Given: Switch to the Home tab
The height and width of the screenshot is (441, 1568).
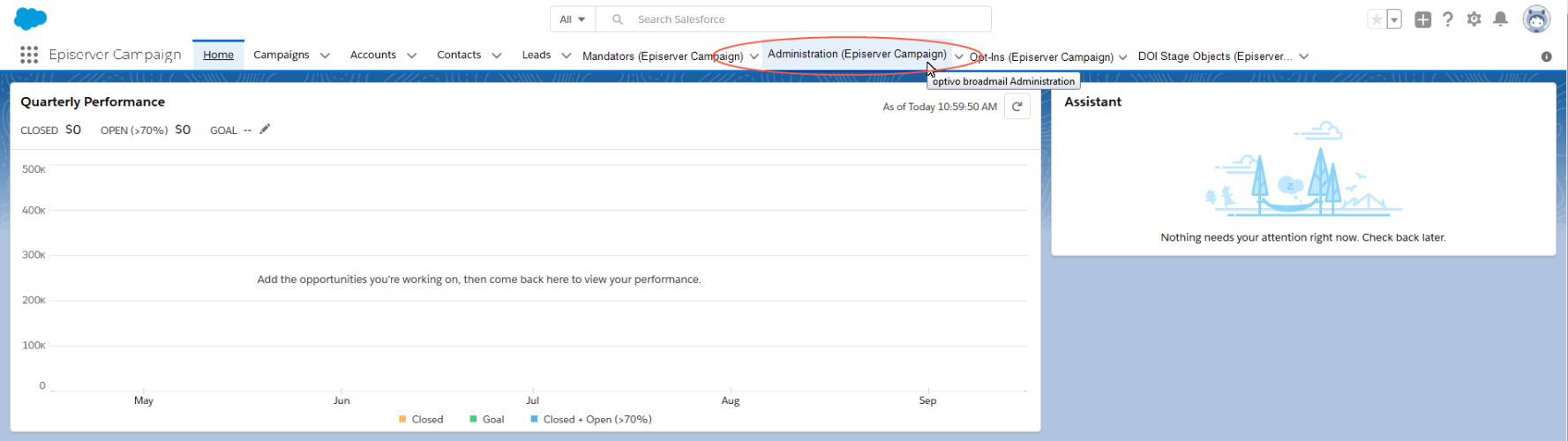Looking at the screenshot, I should pos(218,55).
